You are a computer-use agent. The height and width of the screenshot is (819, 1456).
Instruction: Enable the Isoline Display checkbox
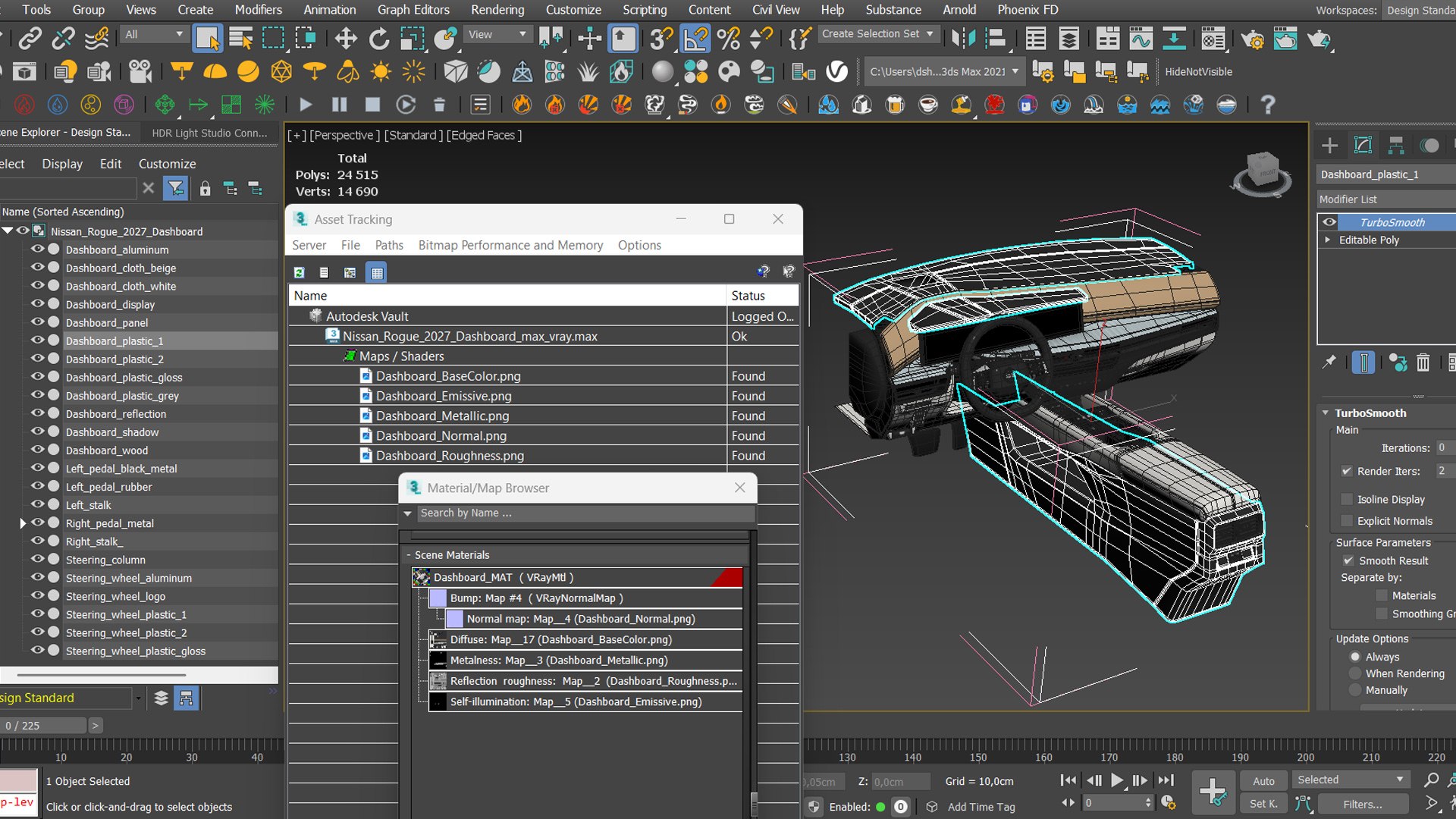(x=1347, y=499)
